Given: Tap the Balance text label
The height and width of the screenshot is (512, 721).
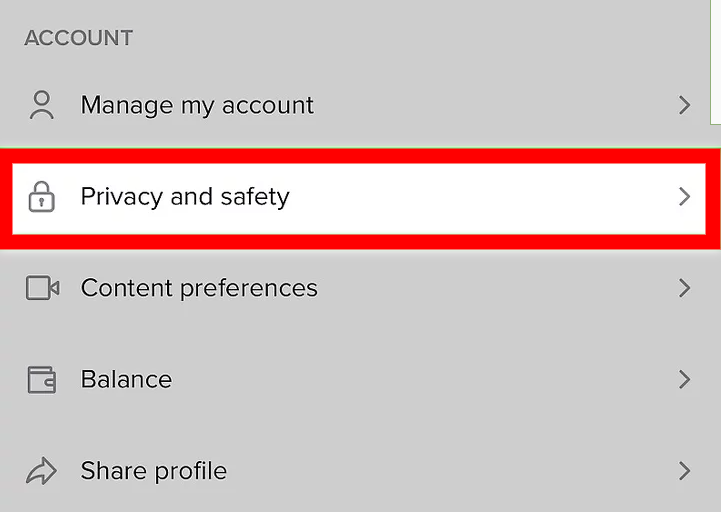Looking at the screenshot, I should tap(126, 379).
